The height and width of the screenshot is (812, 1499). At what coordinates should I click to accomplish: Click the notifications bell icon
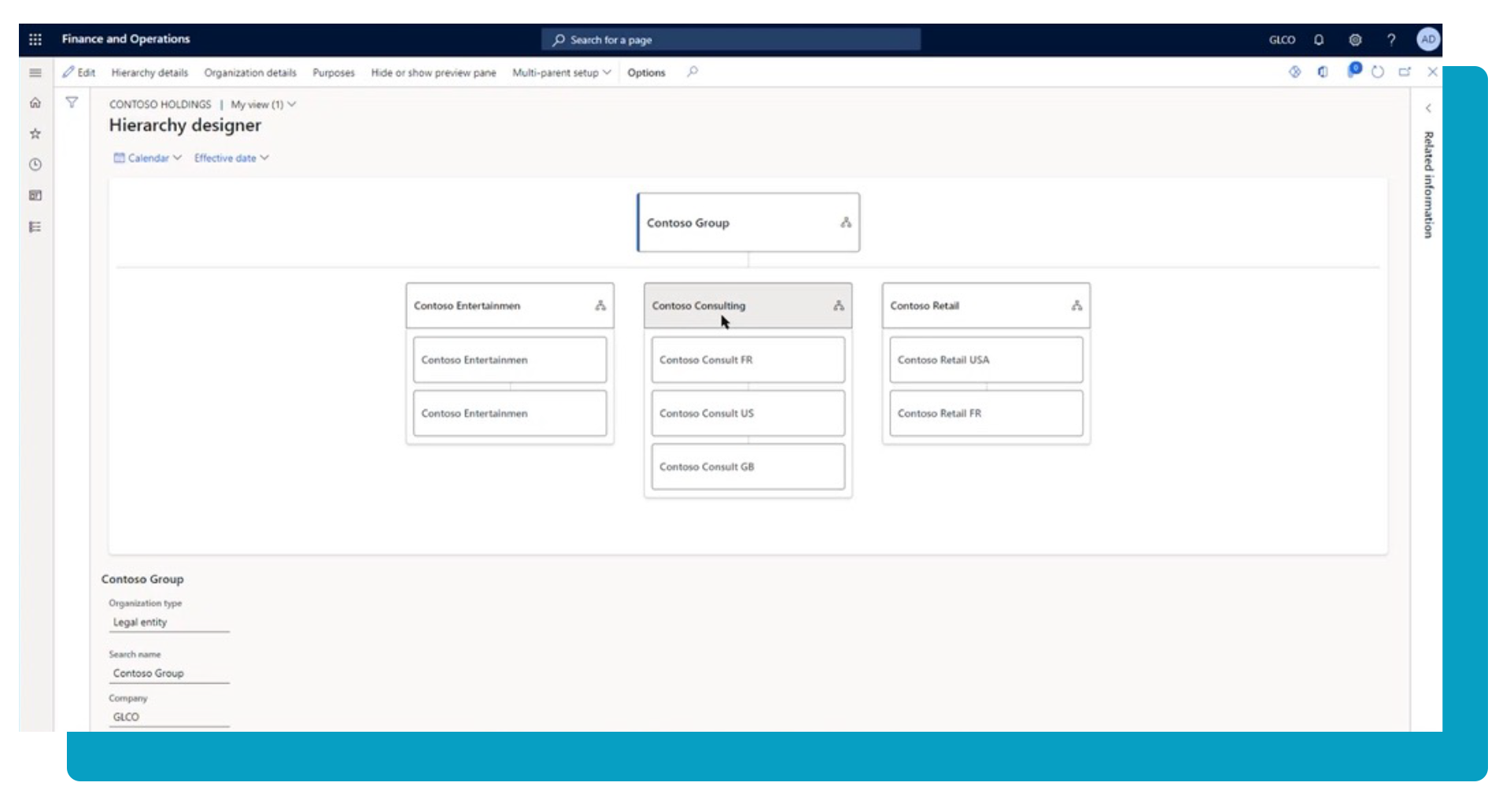pos(1319,39)
